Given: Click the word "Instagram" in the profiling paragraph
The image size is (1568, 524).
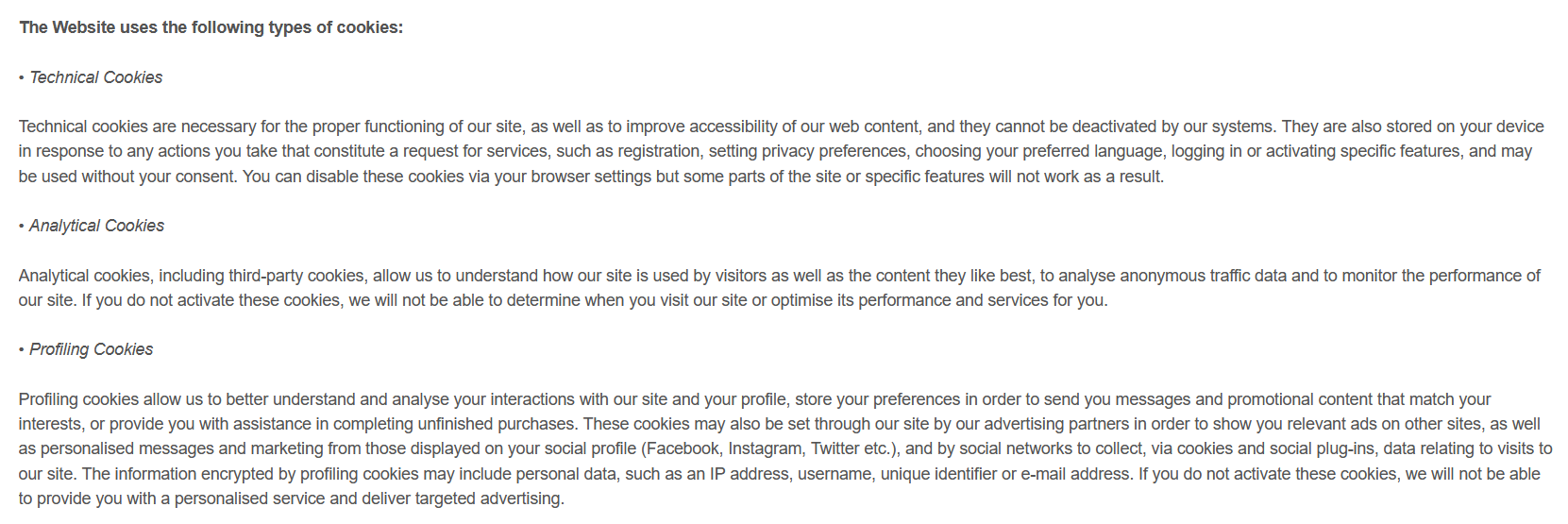Looking at the screenshot, I should 766,448.
